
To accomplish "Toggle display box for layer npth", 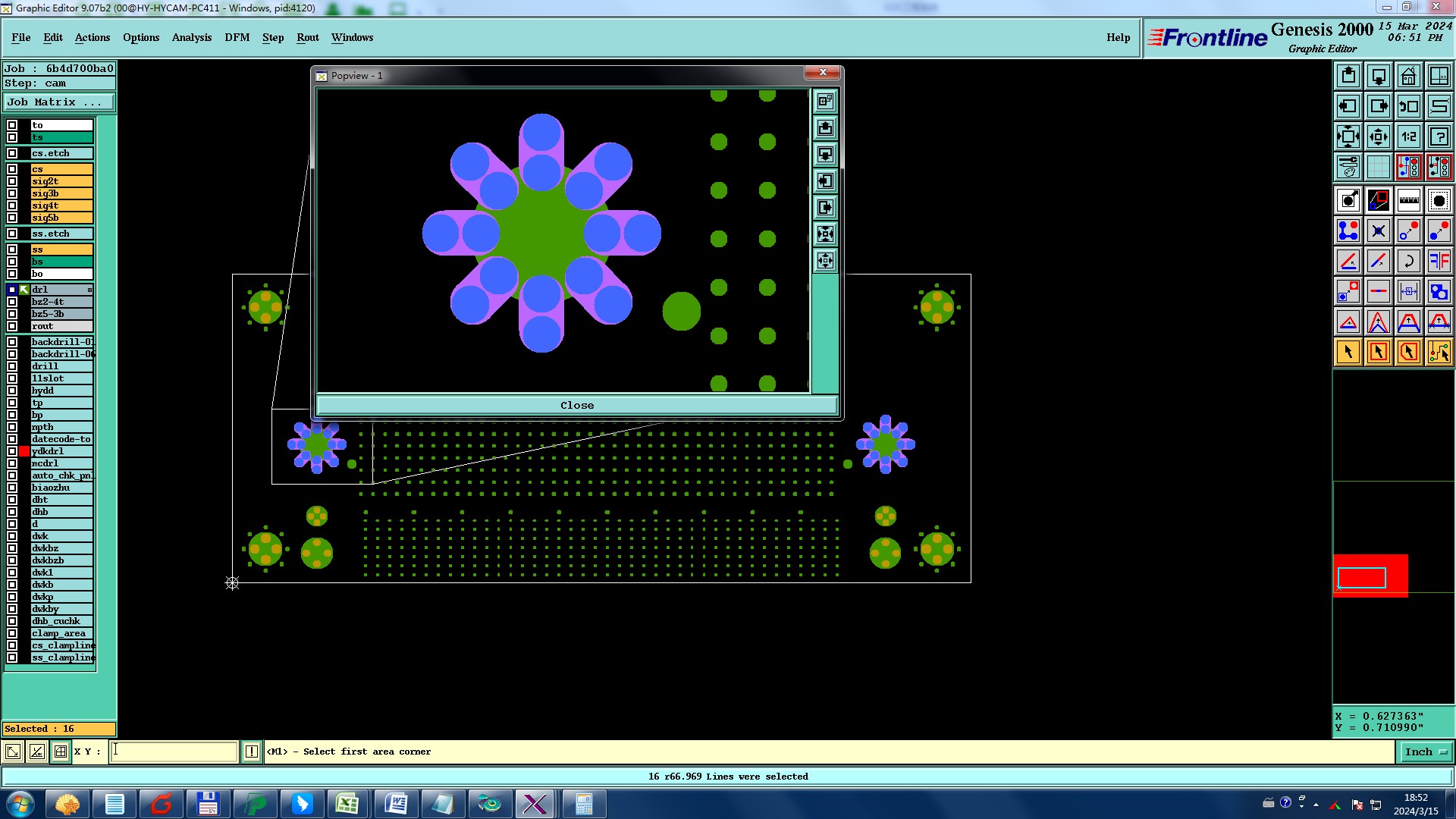I will [12, 427].
